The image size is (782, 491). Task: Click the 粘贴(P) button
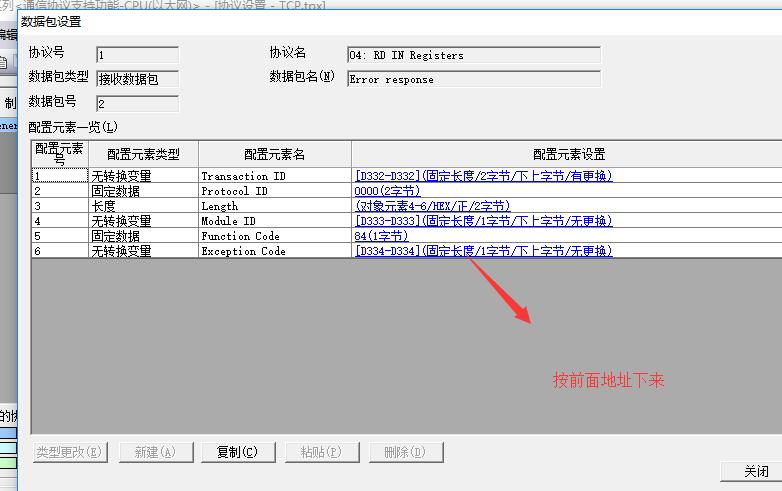point(322,452)
